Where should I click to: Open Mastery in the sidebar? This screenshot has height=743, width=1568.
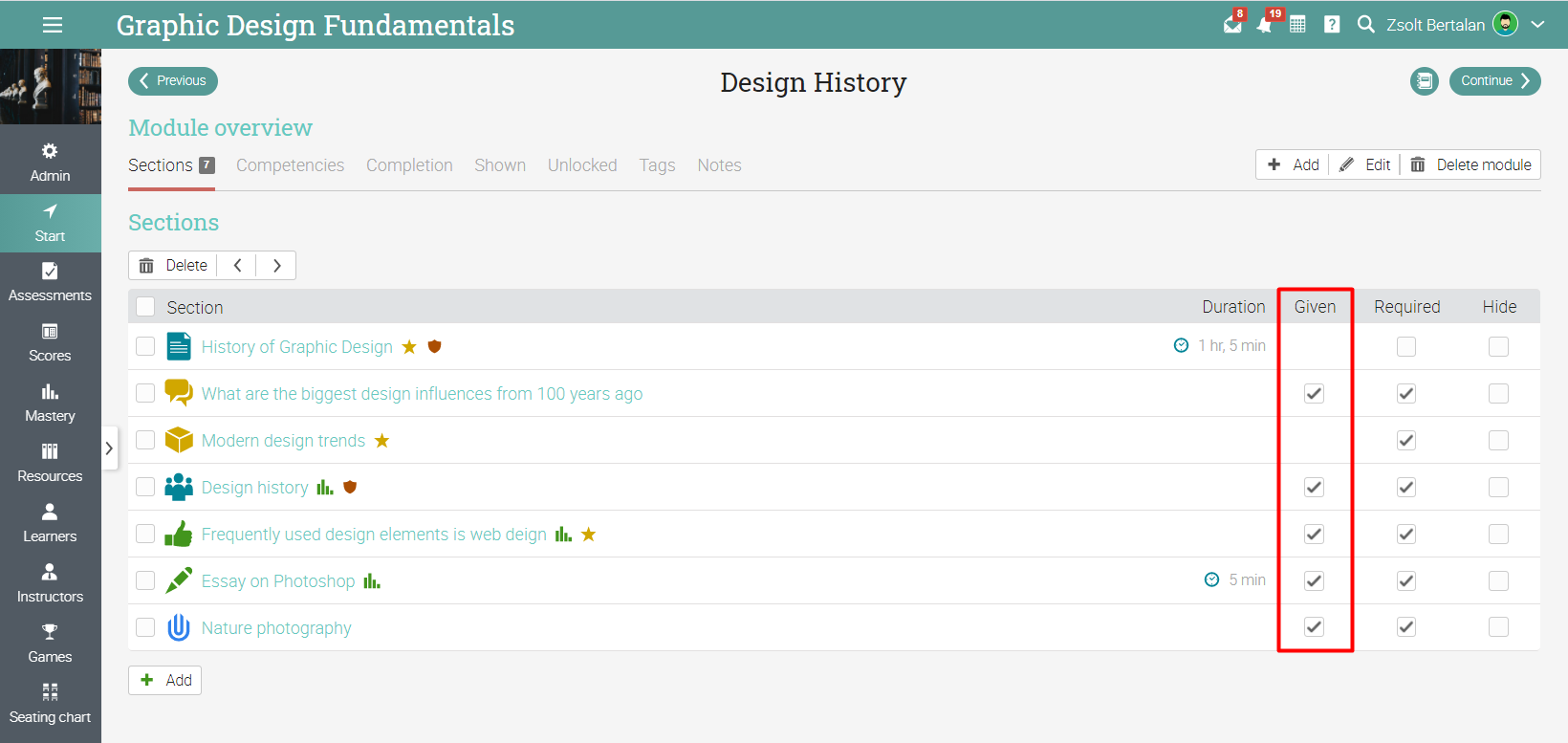(x=50, y=404)
